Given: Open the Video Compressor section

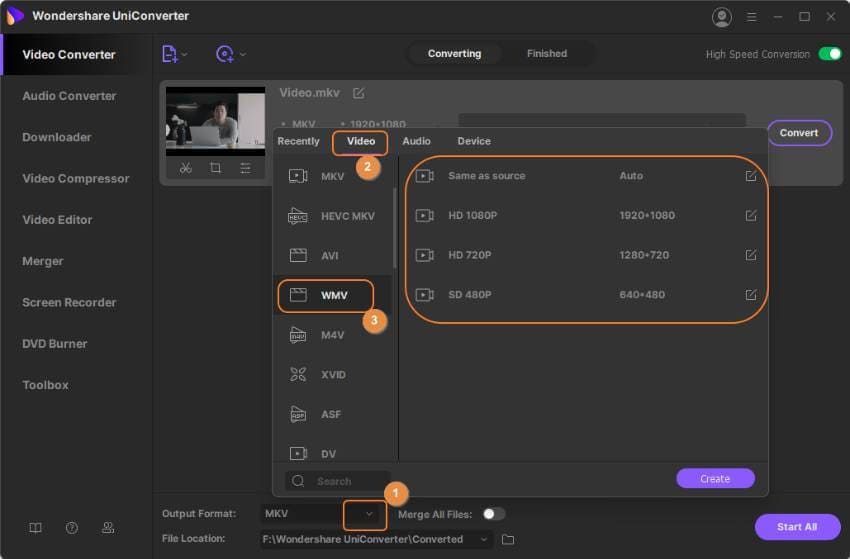Looking at the screenshot, I should coord(76,178).
